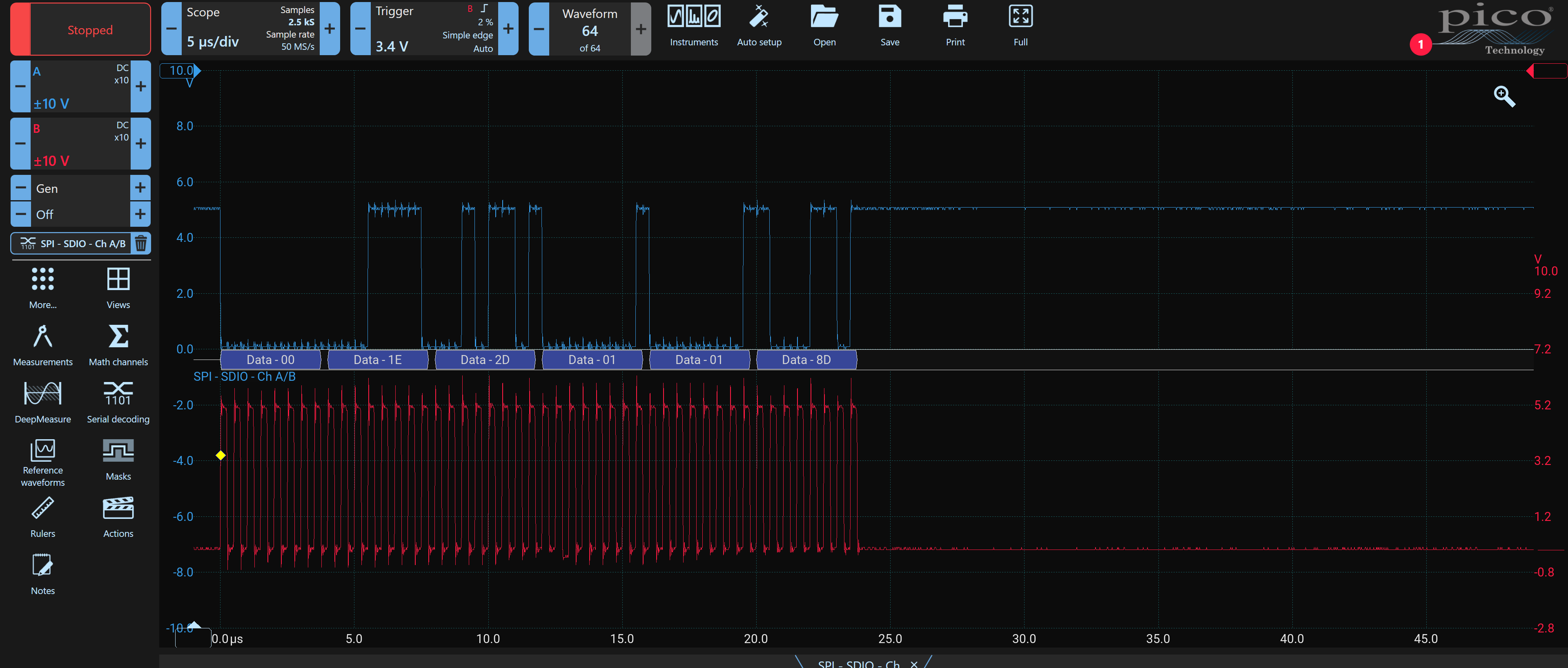This screenshot has width=1568, height=668.
Task: Open the Serial decoding panel
Action: [118, 402]
